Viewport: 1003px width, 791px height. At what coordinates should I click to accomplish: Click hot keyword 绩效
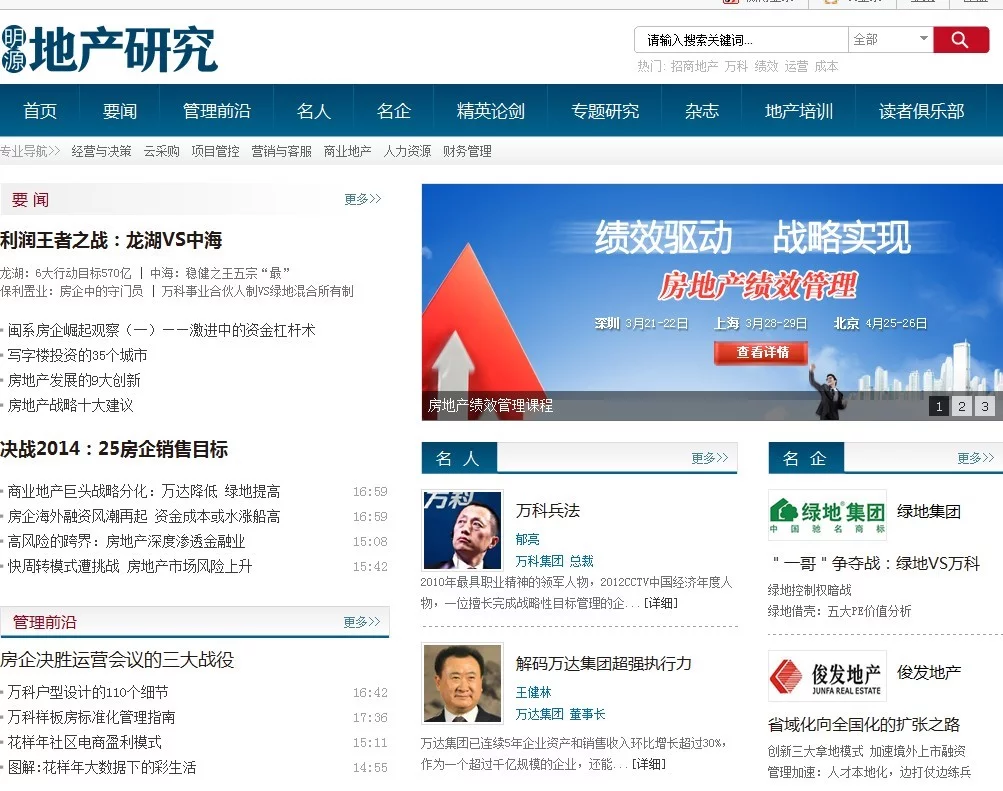coord(766,66)
